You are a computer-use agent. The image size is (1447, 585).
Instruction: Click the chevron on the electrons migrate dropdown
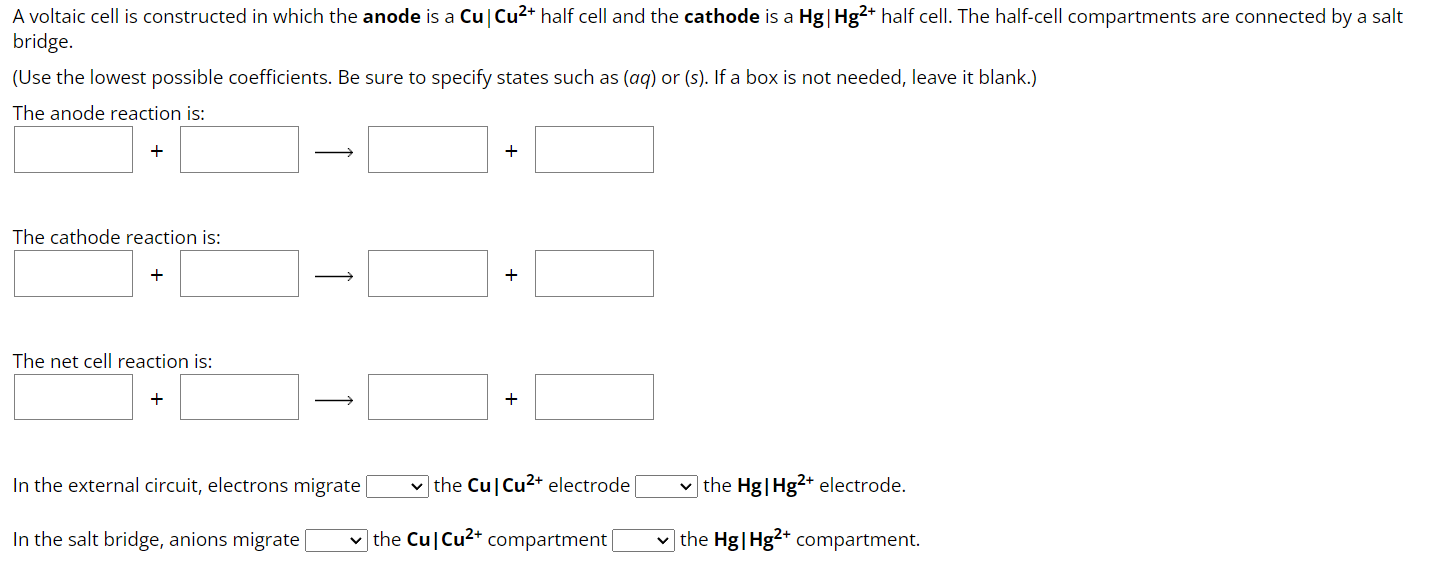point(416,485)
